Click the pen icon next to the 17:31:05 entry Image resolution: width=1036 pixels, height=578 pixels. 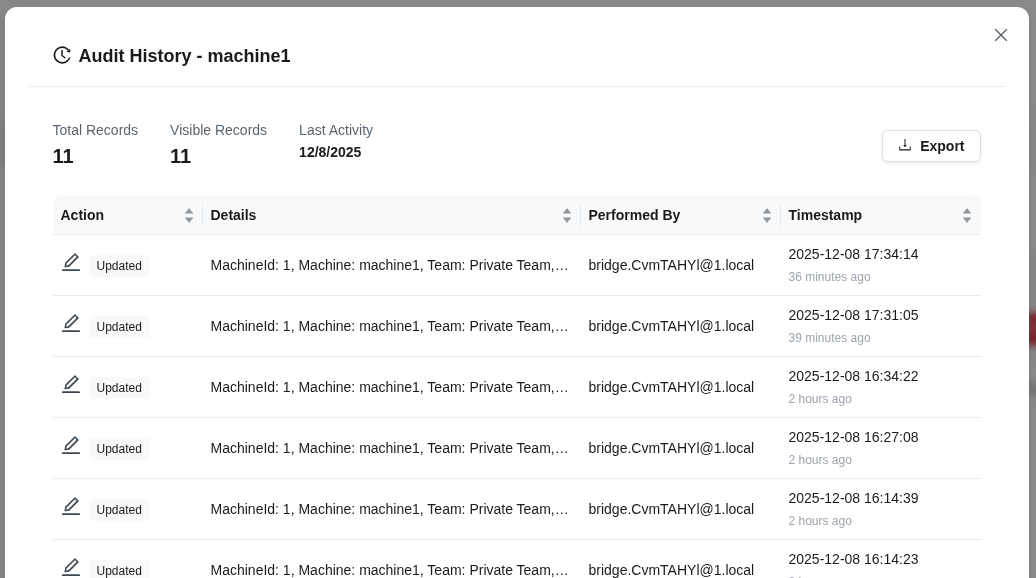tap(71, 322)
